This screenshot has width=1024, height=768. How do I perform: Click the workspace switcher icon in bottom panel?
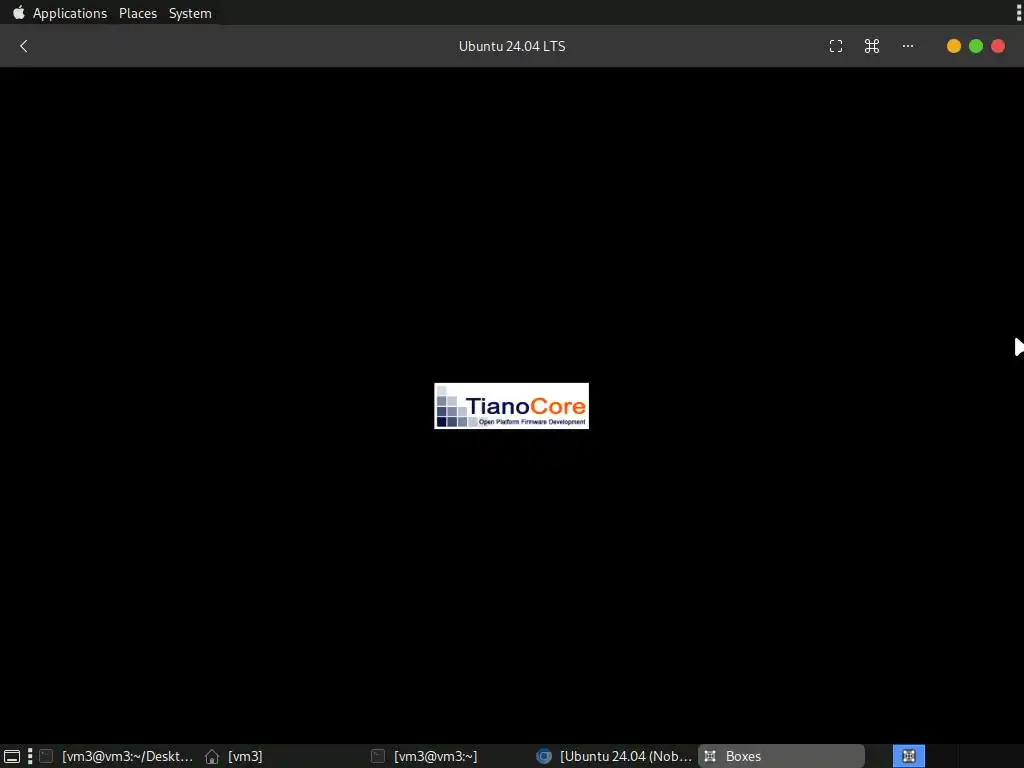coord(908,756)
